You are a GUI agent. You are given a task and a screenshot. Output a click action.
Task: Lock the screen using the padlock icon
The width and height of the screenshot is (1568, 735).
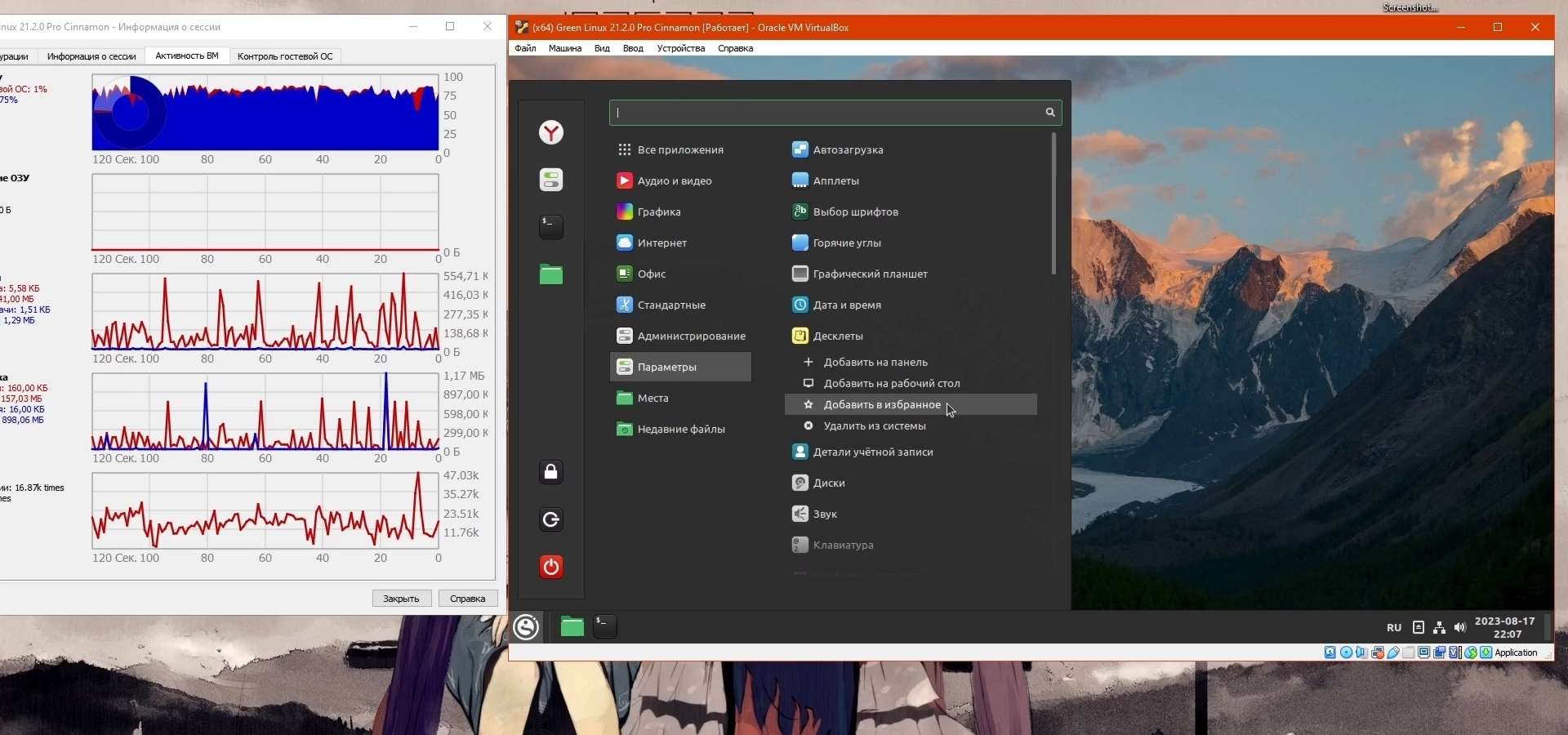[x=551, y=472]
